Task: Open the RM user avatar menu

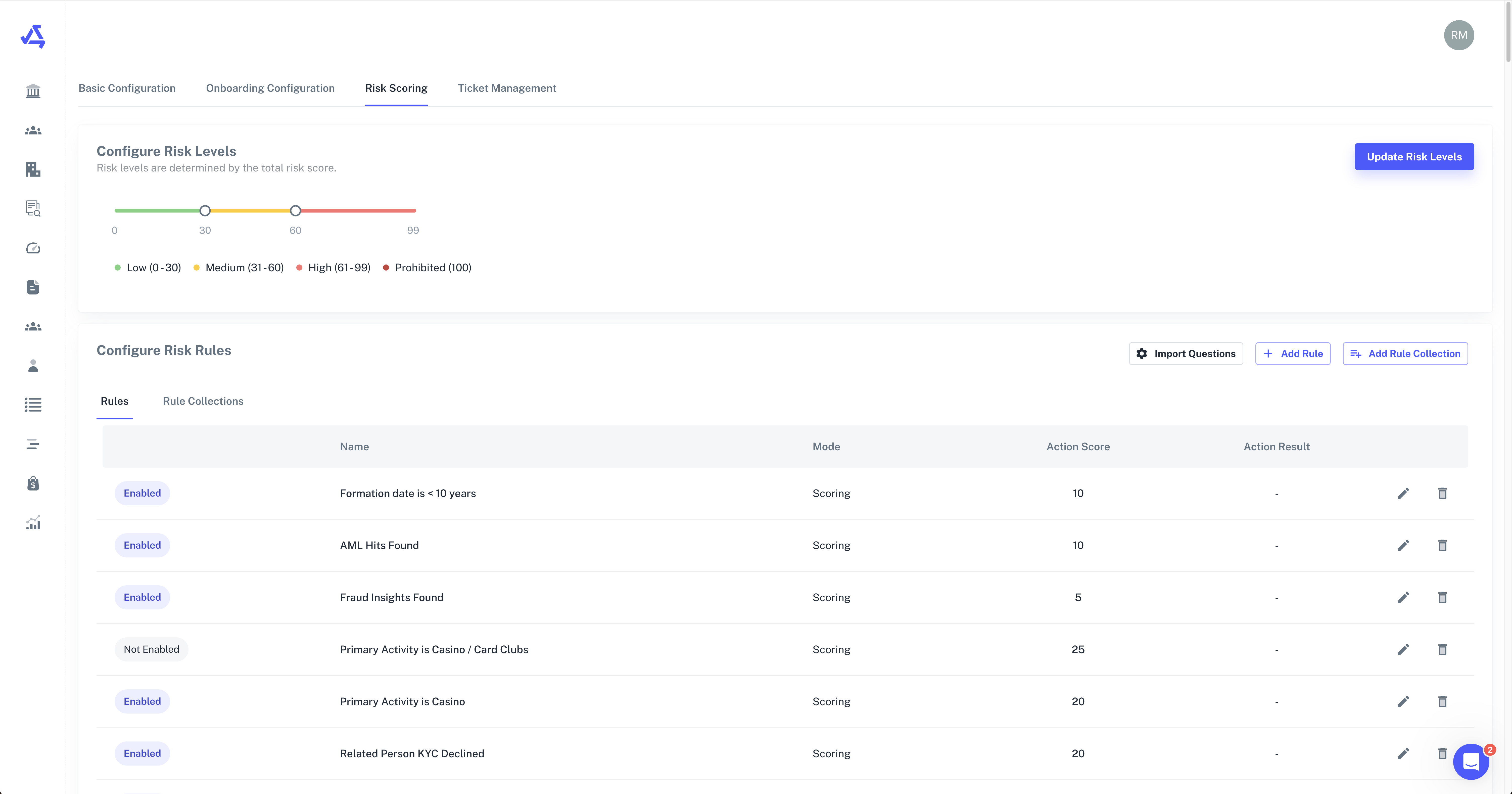Action: coord(1459,35)
